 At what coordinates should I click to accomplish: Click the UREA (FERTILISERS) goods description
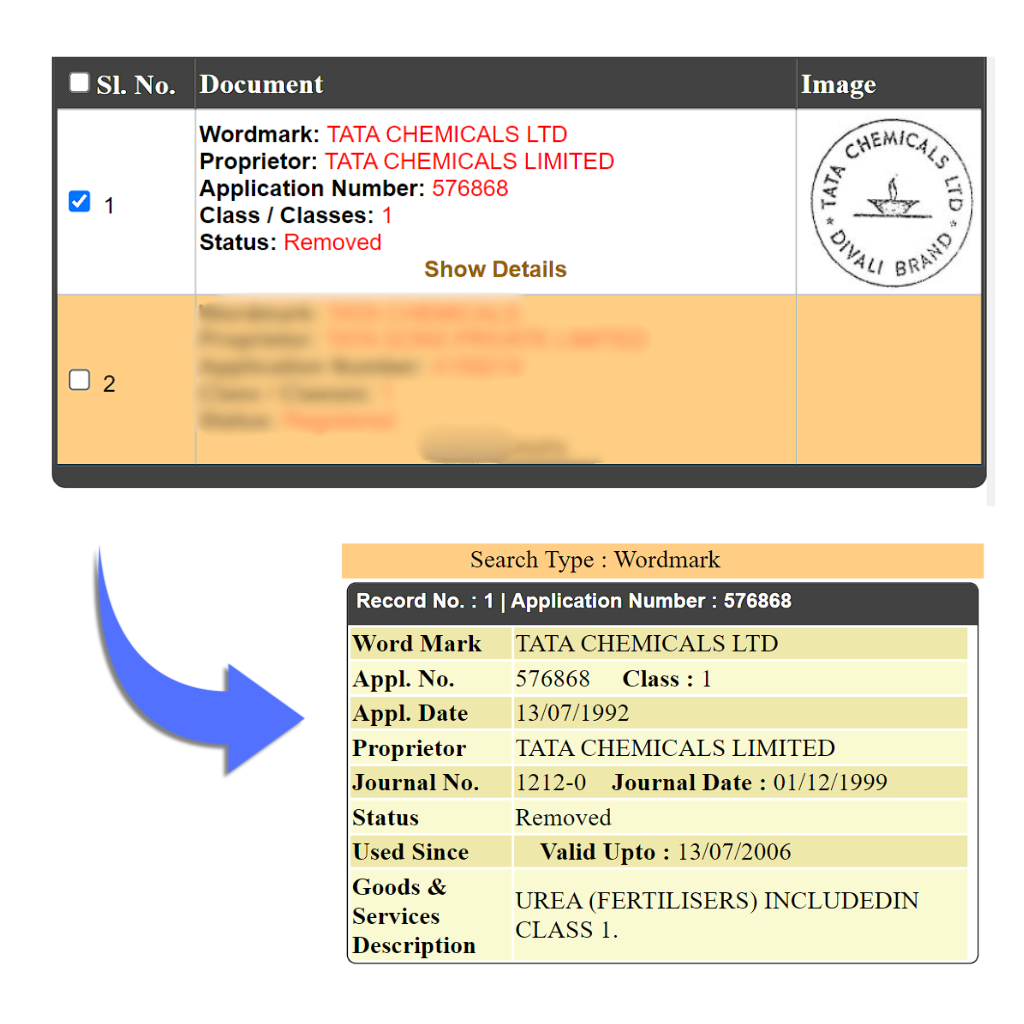716,914
